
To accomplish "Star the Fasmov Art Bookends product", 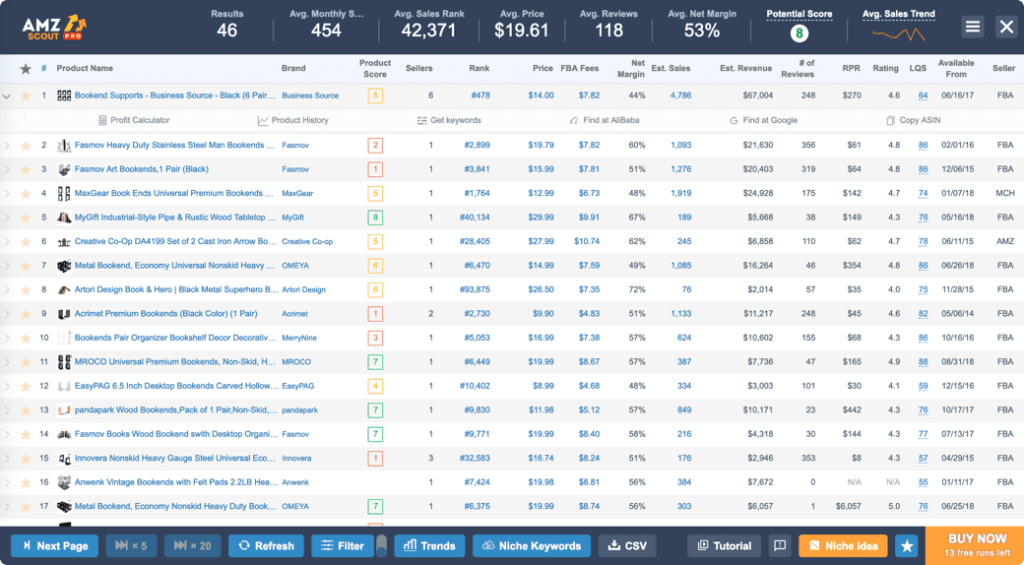I will 25,170.
